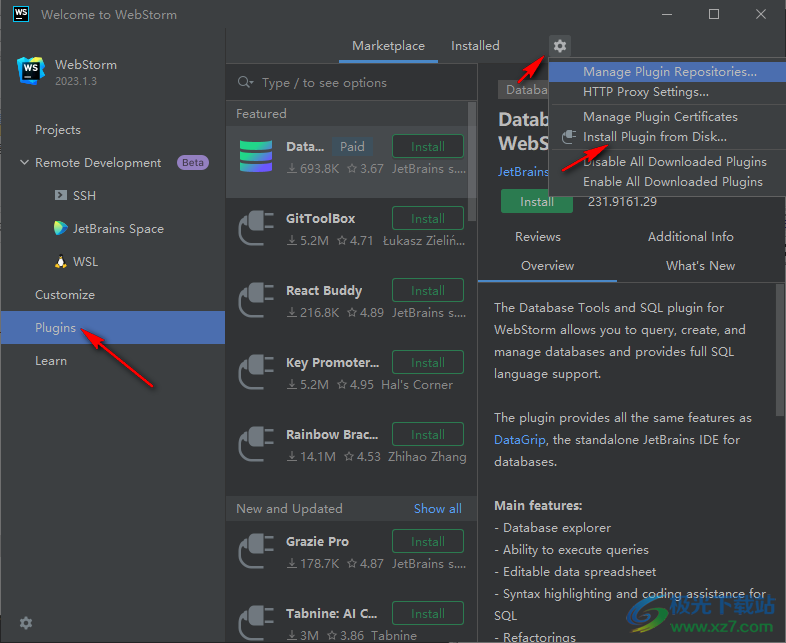786x643 pixels.
Task: Select the Overview tab
Action: 547,266
